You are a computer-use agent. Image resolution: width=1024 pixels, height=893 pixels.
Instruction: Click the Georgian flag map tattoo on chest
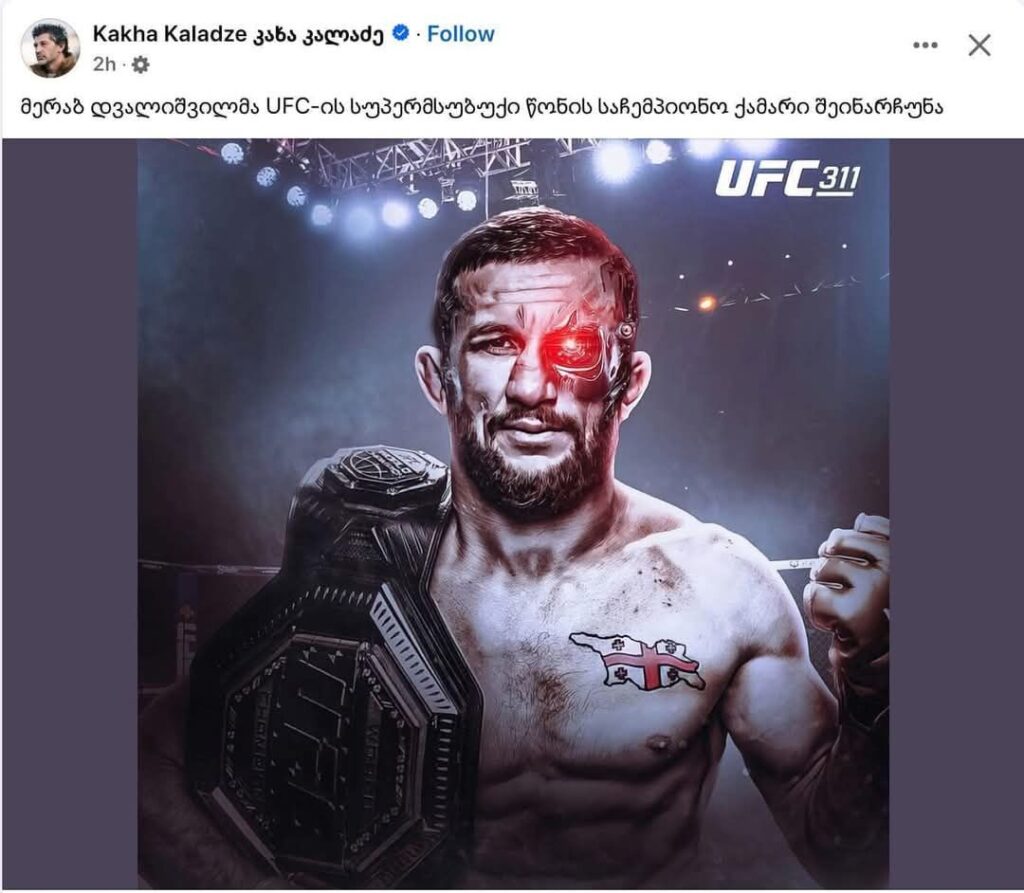[637, 661]
